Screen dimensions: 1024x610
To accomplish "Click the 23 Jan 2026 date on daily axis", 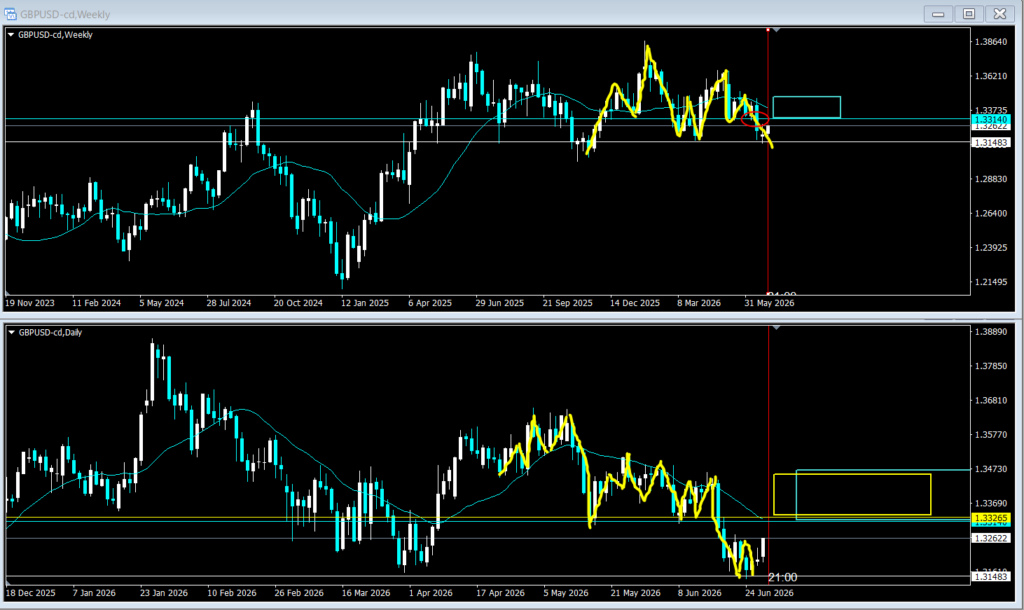I will 163,593.
